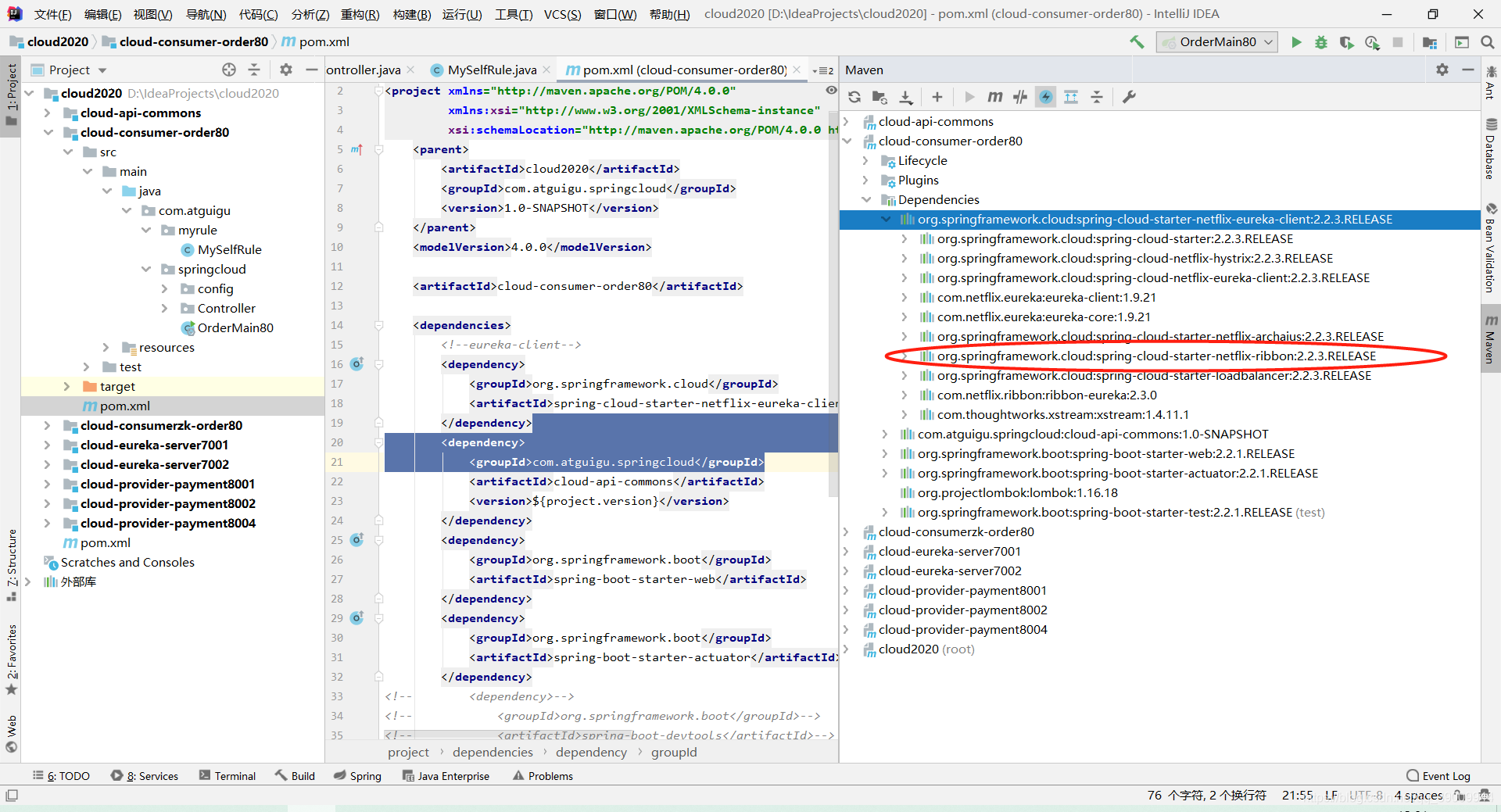Expand Plugins node in Maven panel
This screenshot has height=812, width=1501.
[x=865, y=180]
